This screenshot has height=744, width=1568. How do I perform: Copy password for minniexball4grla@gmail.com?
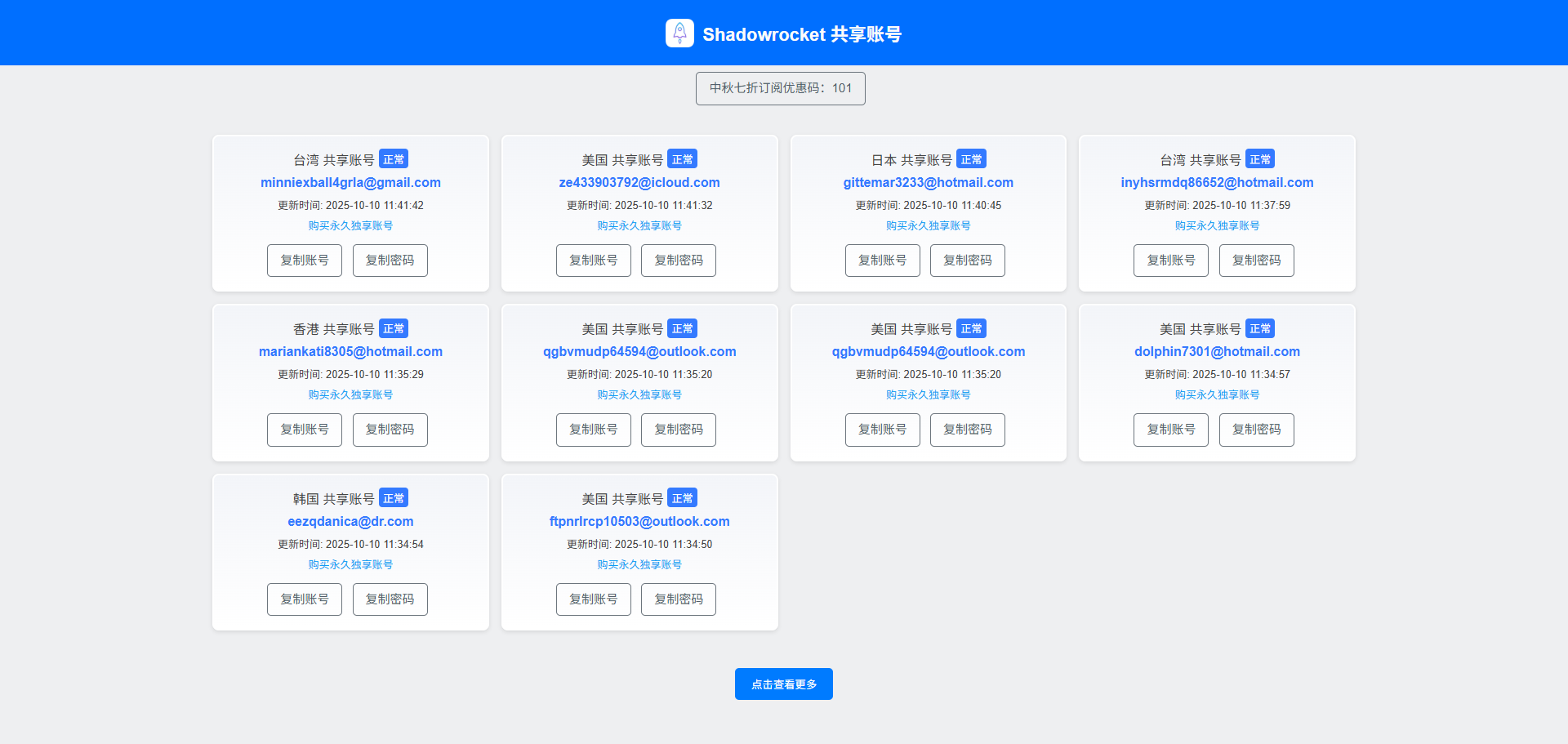[390, 261]
